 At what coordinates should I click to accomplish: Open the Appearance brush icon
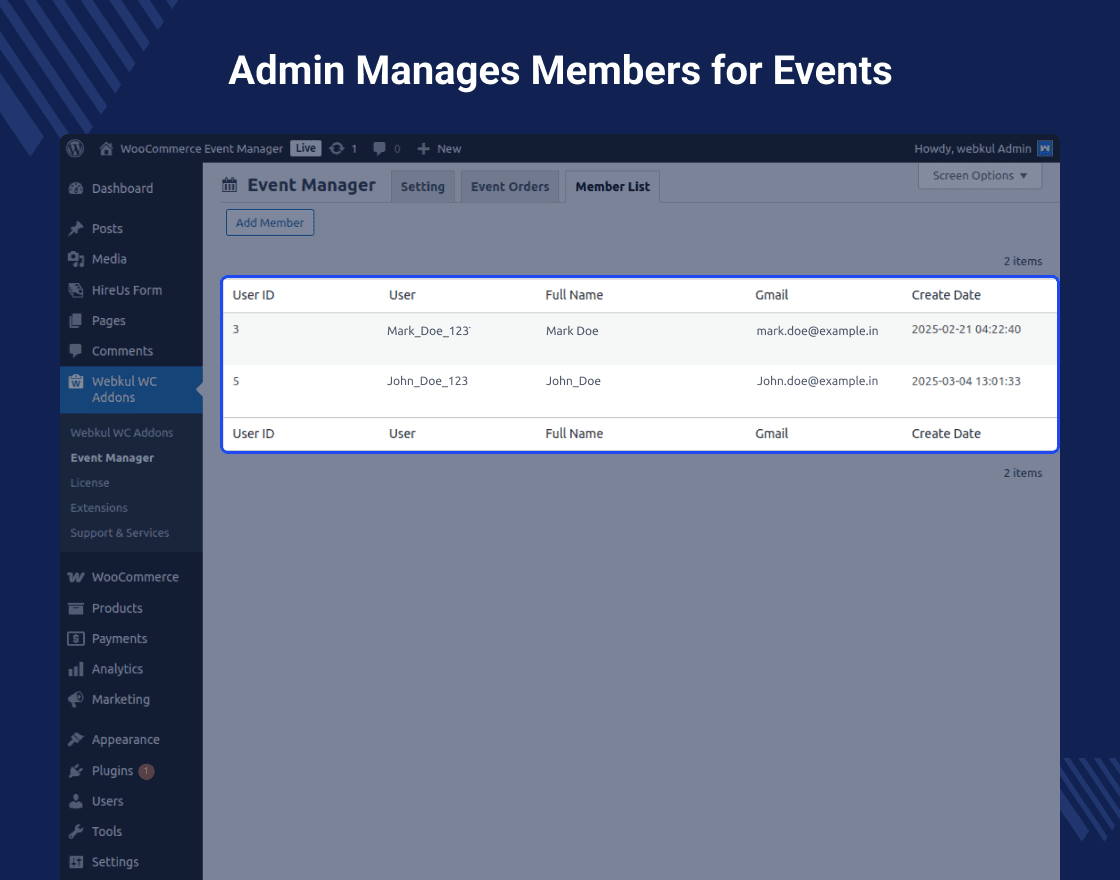pos(76,739)
